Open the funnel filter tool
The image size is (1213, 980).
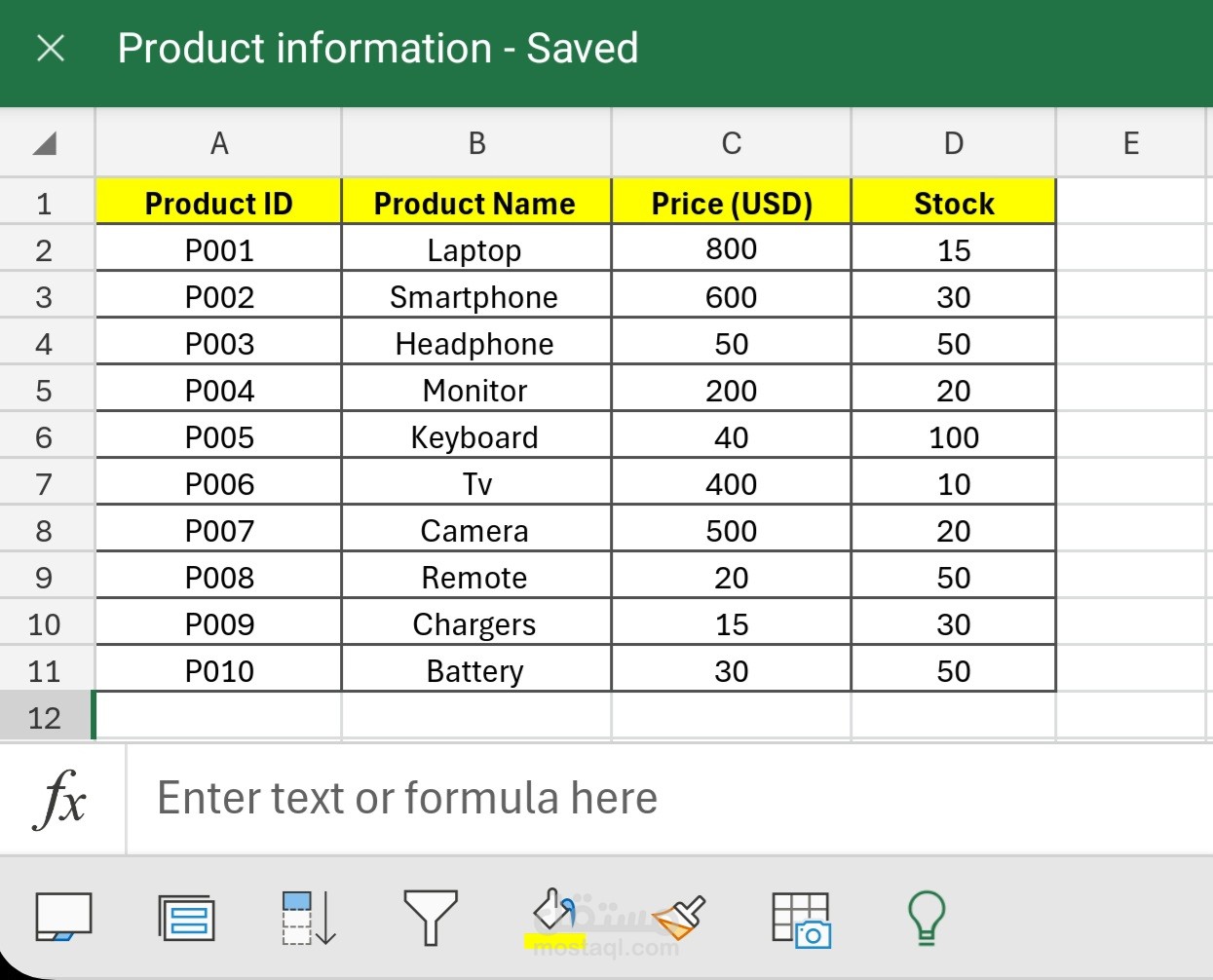pyautogui.click(x=430, y=917)
